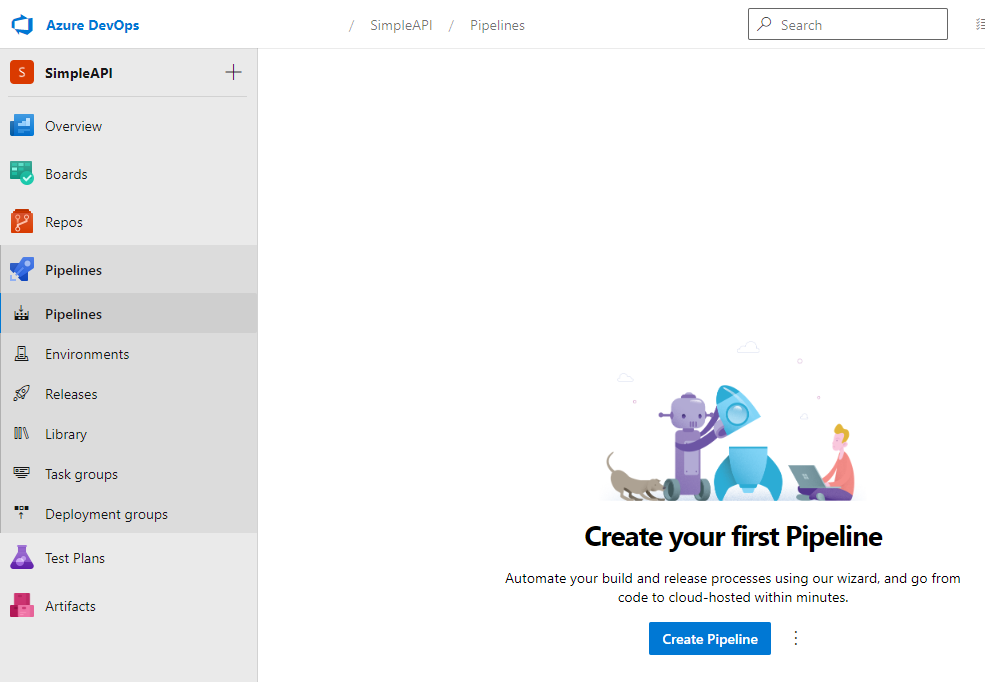985x682 pixels.
Task: Open the task list icon right of Search
Action: click(x=979, y=24)
